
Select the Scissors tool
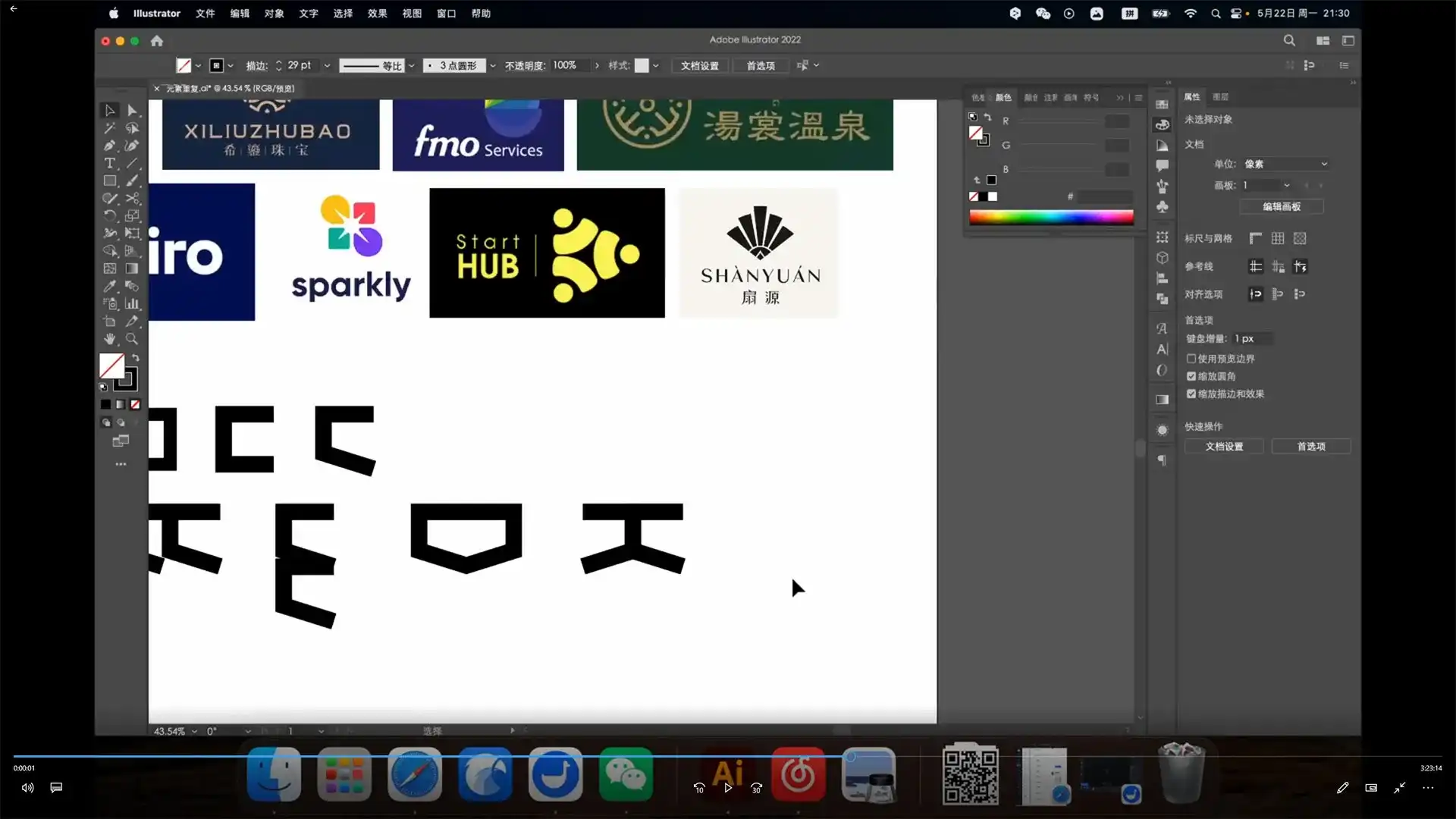[x=132, y=199]
